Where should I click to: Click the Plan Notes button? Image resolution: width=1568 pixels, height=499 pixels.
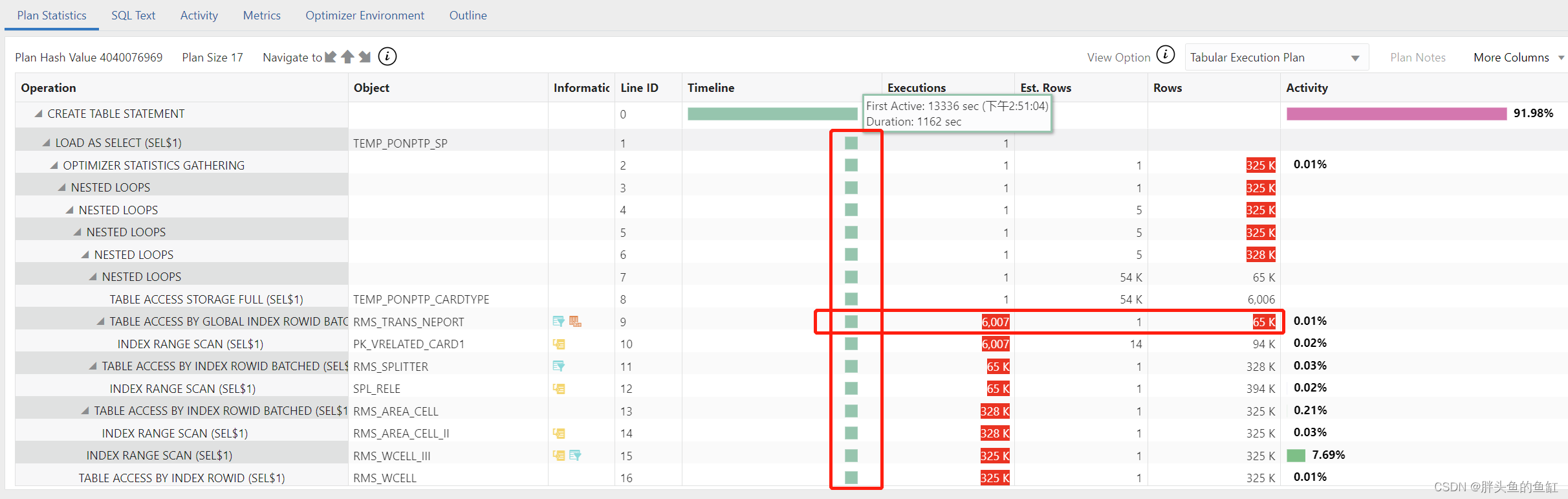1418,58
